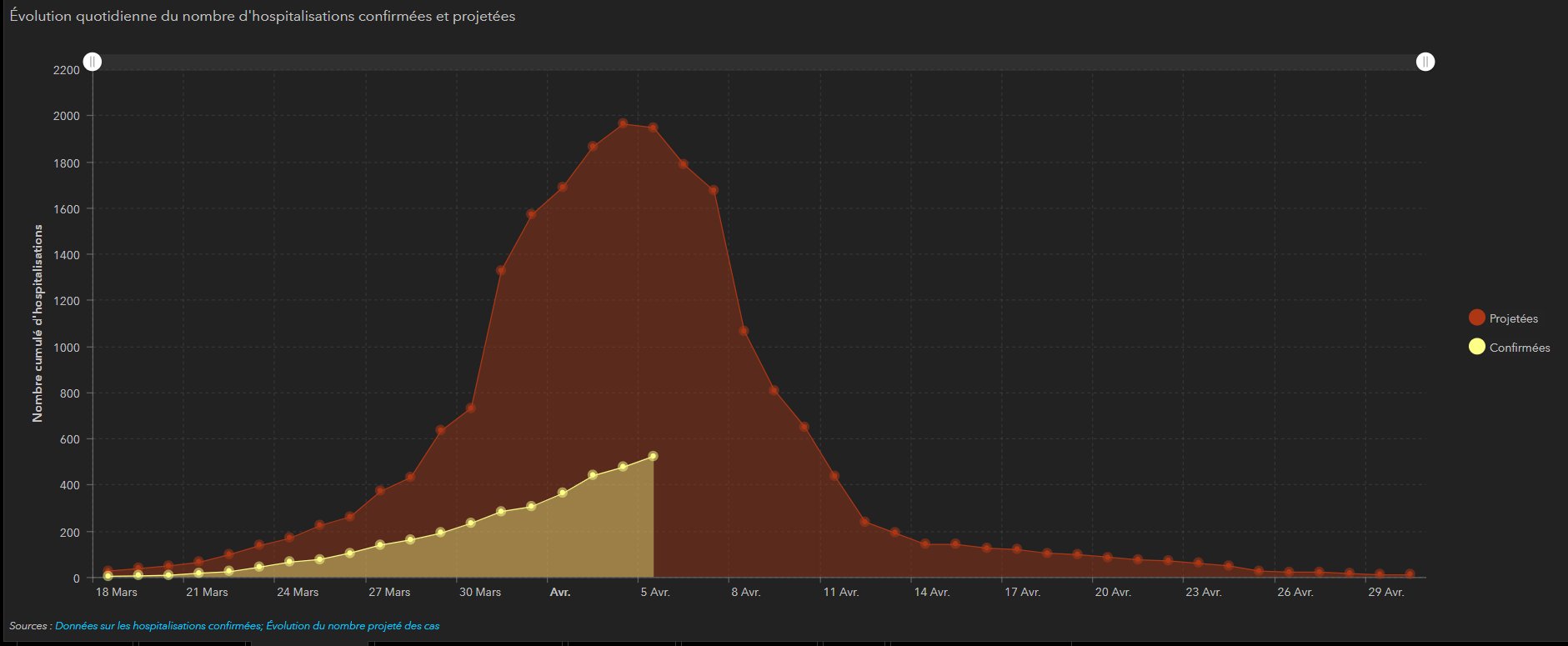Viewport: 1568px width, 646px height.
Task: Open Évolution du nombre projeté des cas link
Action: pos(353,626)
